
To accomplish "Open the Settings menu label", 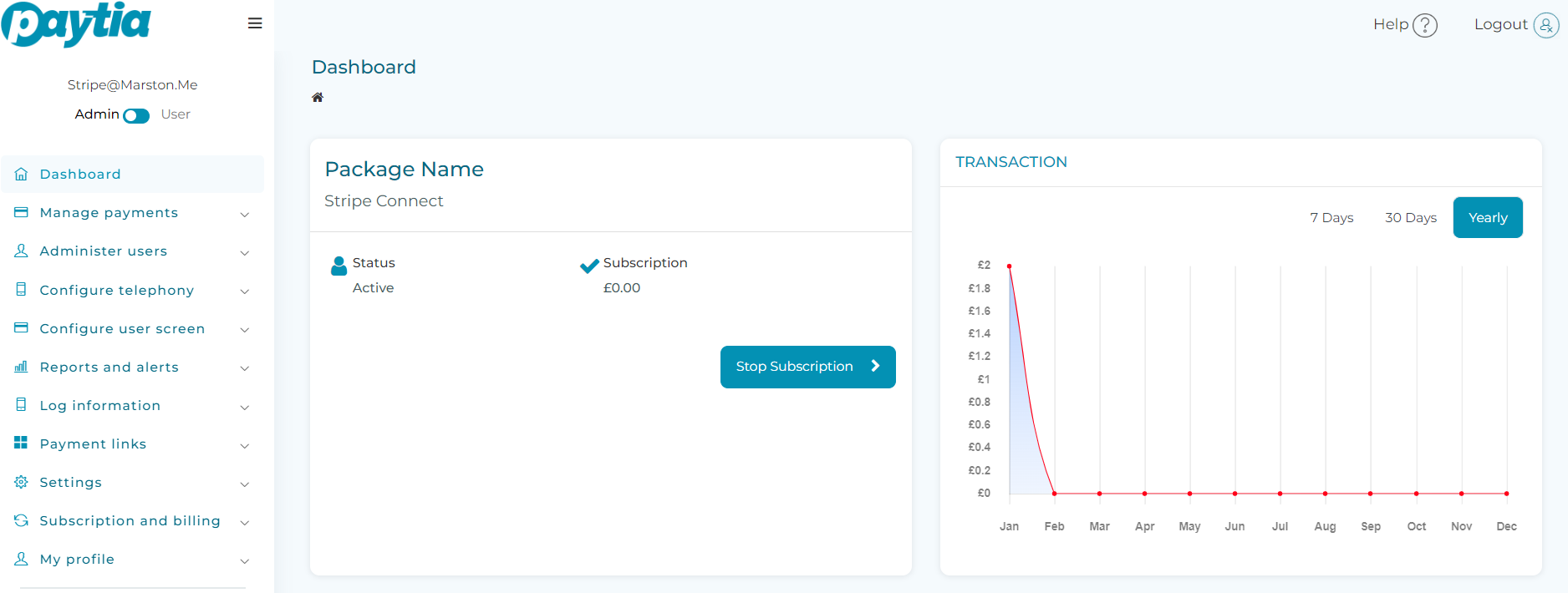I will coord(71,482).
